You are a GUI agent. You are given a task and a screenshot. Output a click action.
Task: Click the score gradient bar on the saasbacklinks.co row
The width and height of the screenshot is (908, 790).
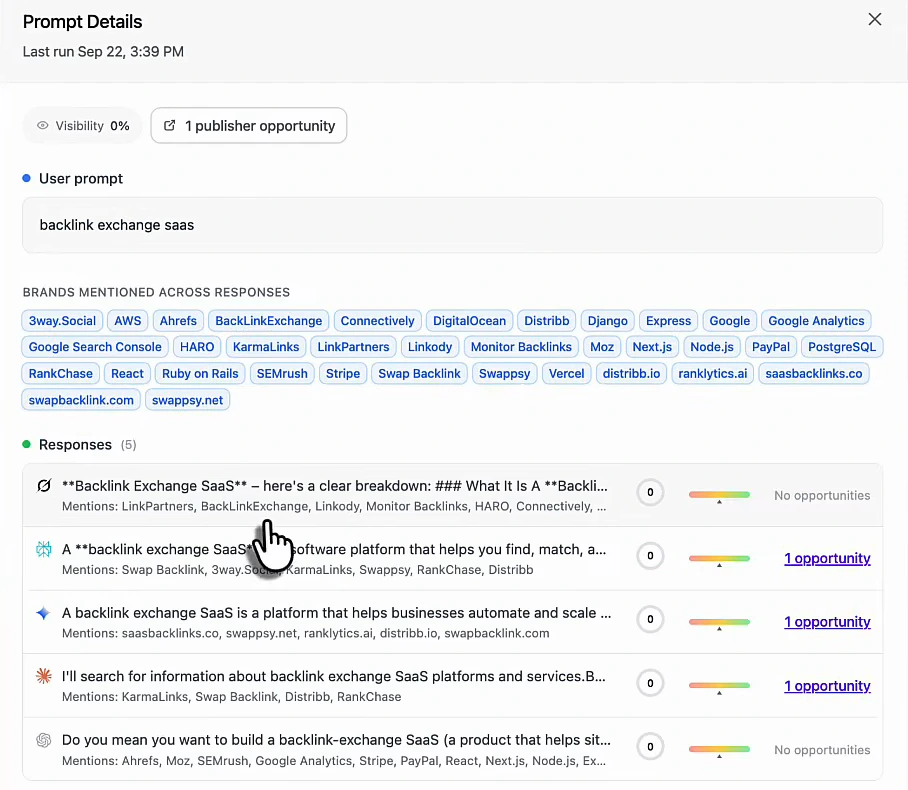(719, 622)
